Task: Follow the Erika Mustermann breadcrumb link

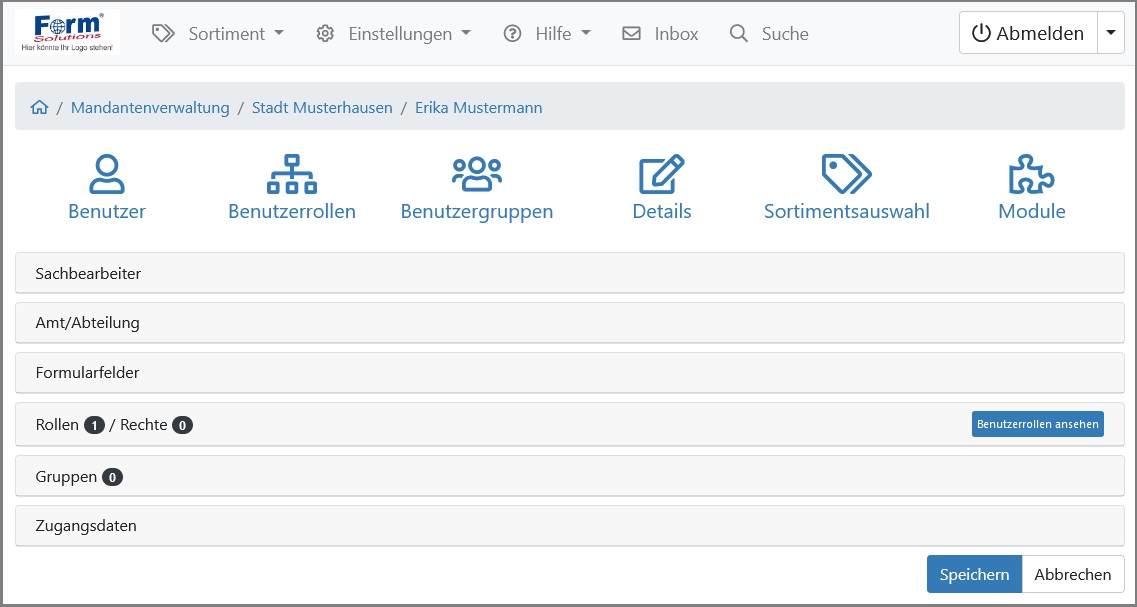Action: pyautogui.click(x=479, y=108)
